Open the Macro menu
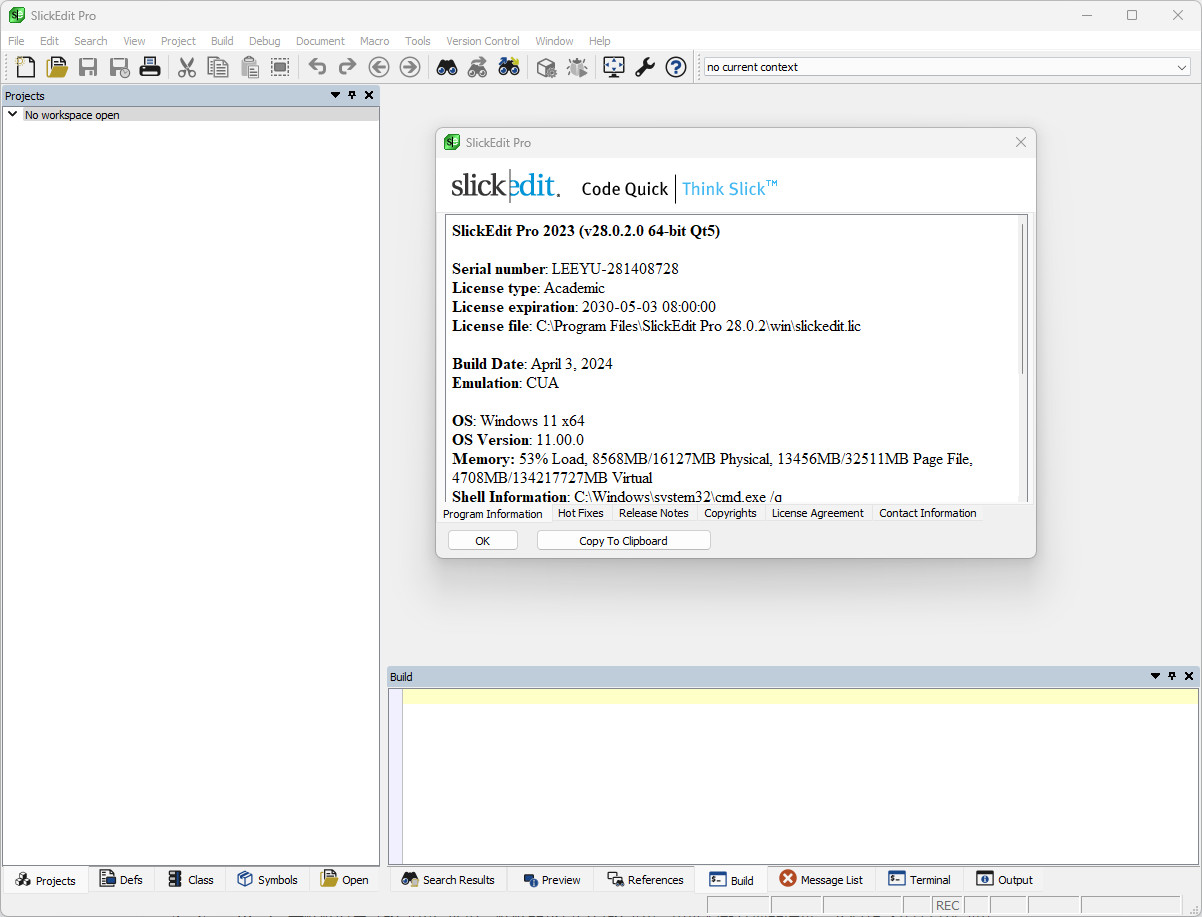1202x917 pixels. [374, 41]
